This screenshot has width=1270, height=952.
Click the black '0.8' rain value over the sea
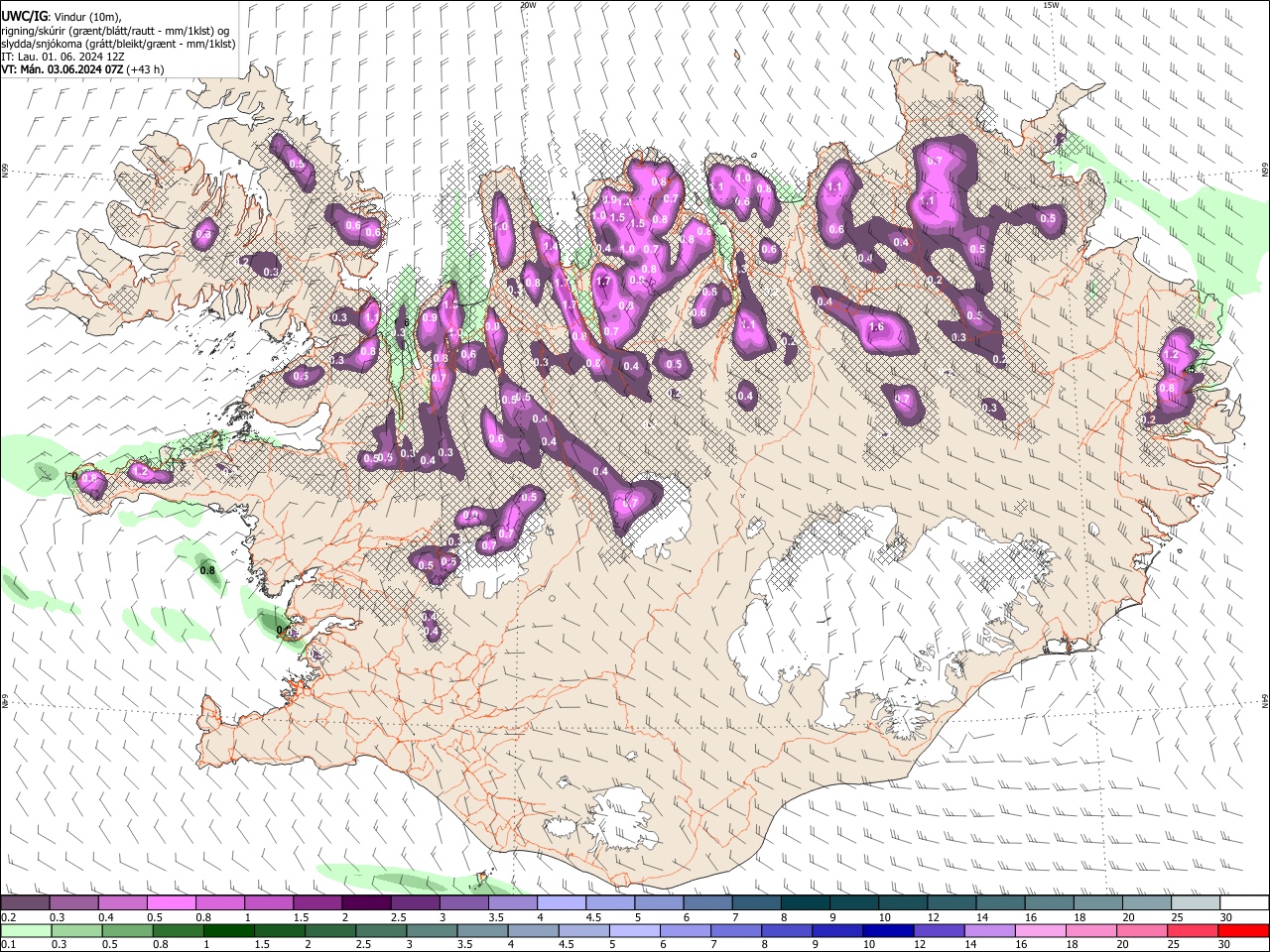click(207, 570)
